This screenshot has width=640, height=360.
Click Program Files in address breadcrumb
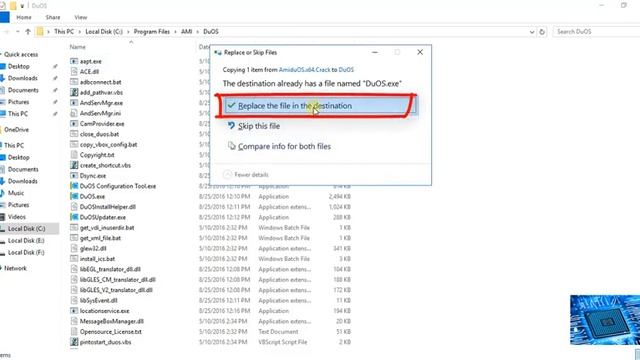pos(151,31)
